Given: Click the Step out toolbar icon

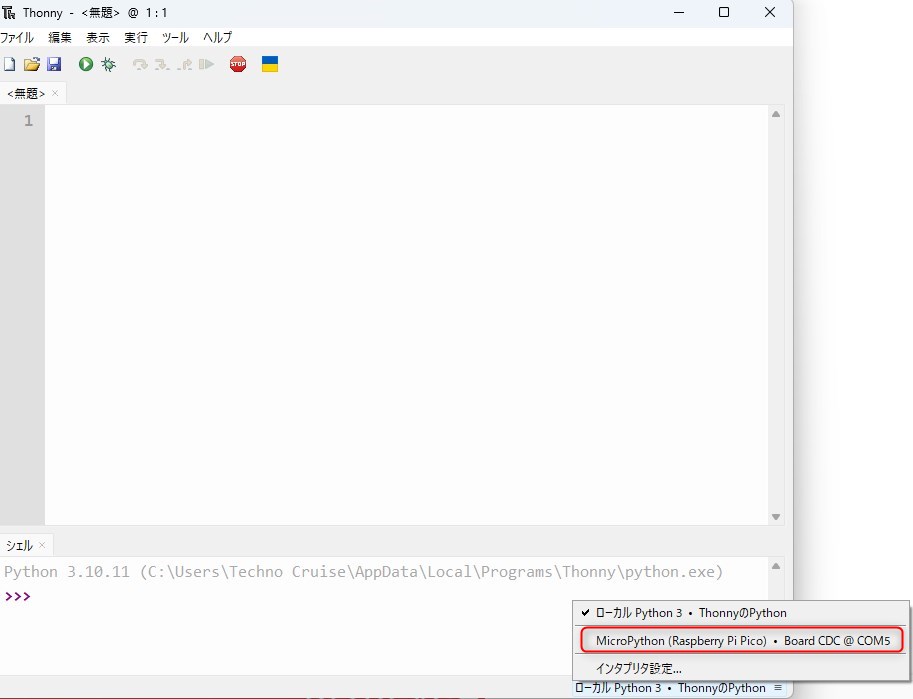Looking at the screenshot, I should [x=185, y=64].
